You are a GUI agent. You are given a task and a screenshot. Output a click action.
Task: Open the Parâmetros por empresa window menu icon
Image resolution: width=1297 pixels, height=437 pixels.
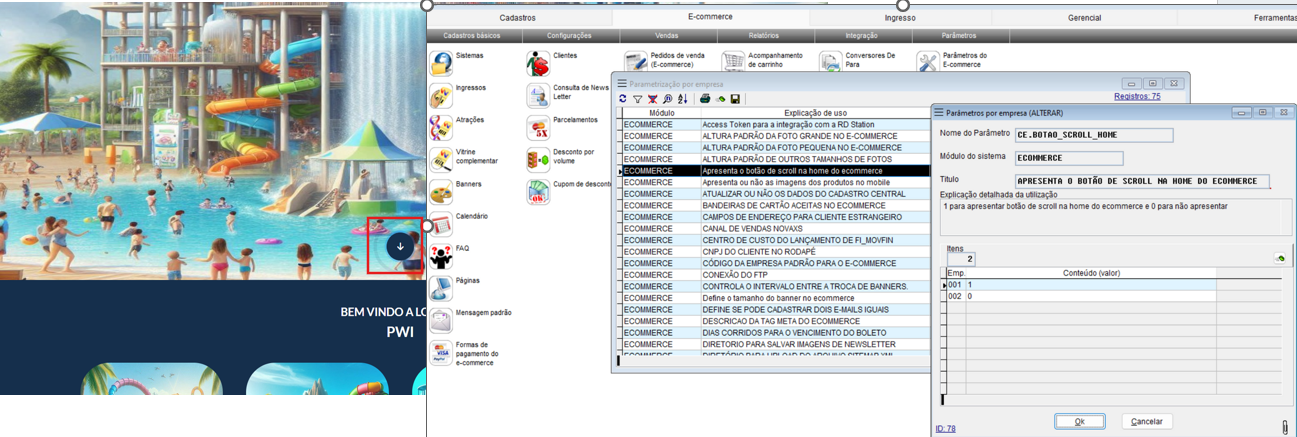[939, 112]
